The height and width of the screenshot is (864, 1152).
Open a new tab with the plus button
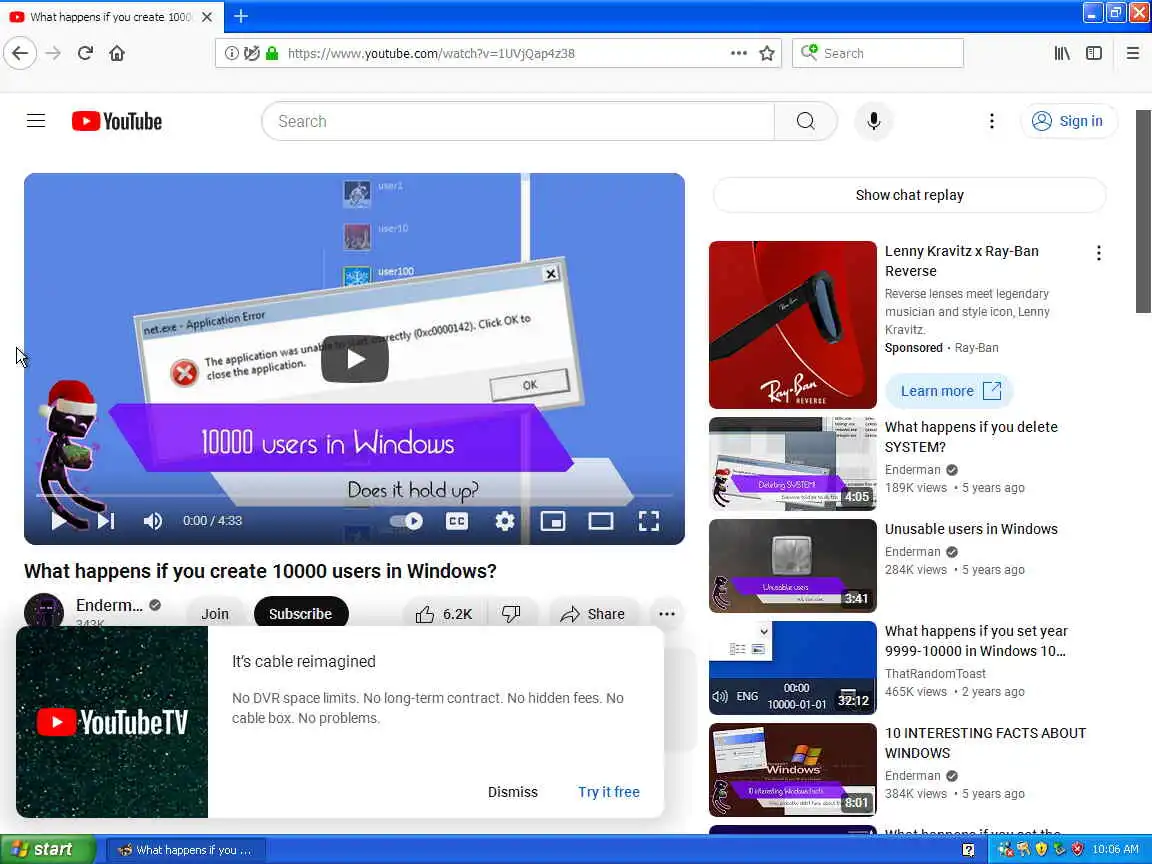coord(241,15)
